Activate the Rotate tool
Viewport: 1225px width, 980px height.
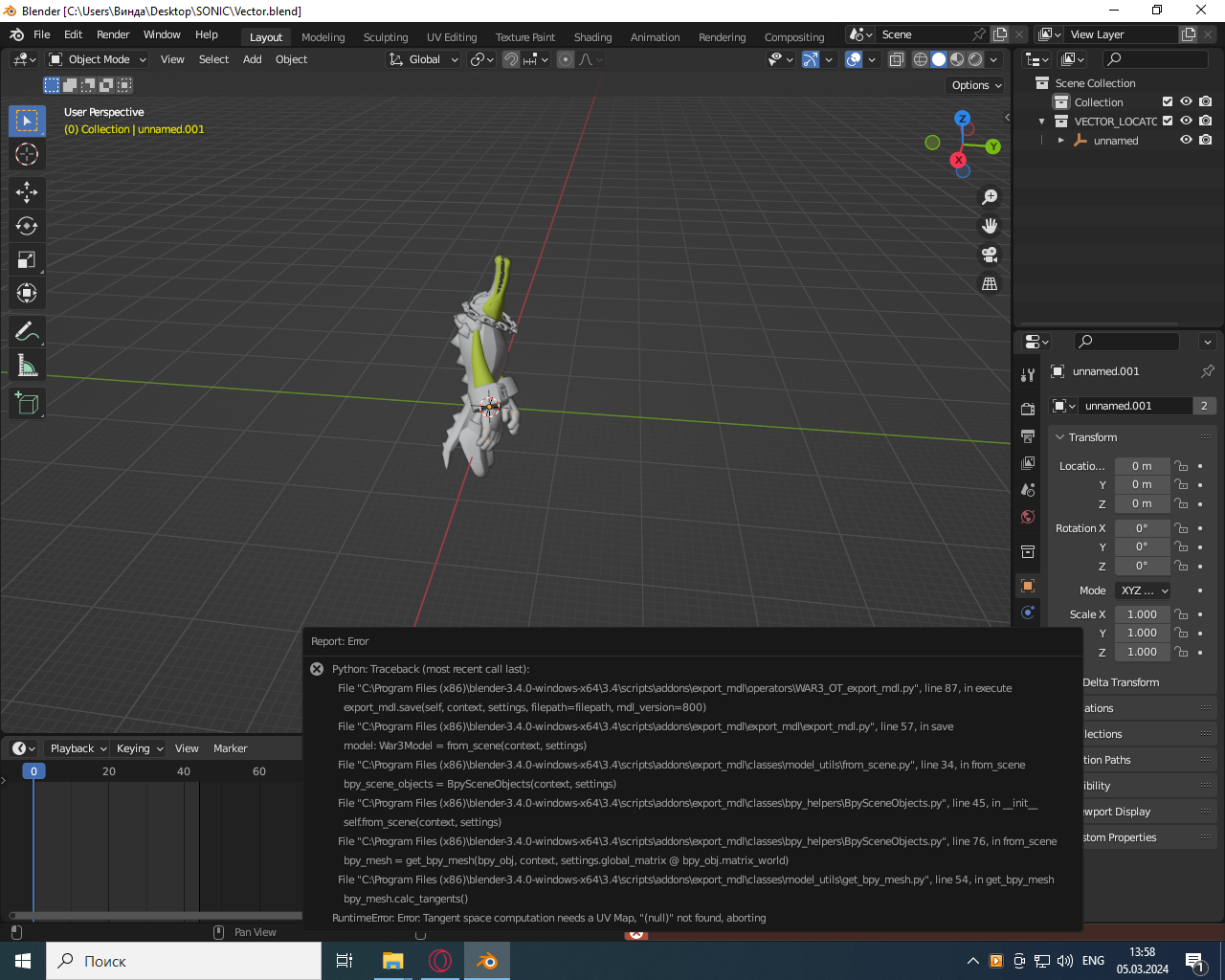27,226
